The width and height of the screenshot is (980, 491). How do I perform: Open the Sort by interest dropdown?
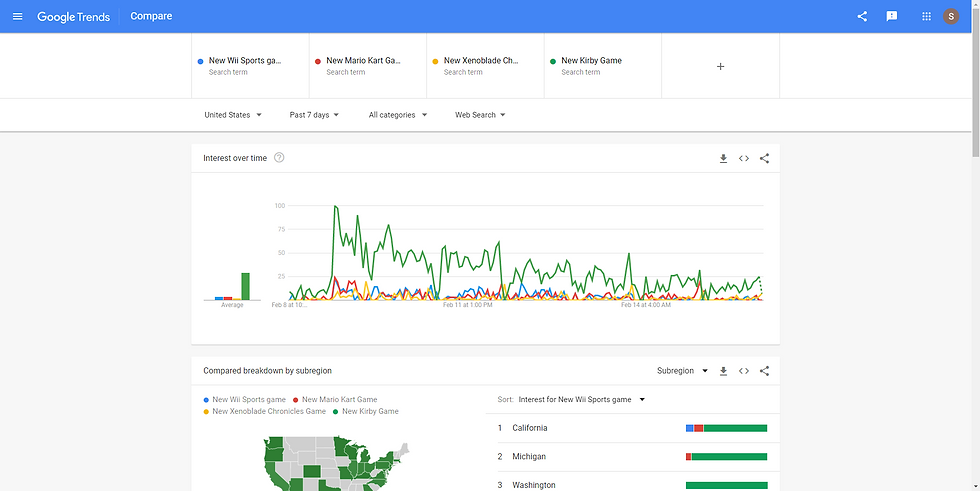[582, 399]
